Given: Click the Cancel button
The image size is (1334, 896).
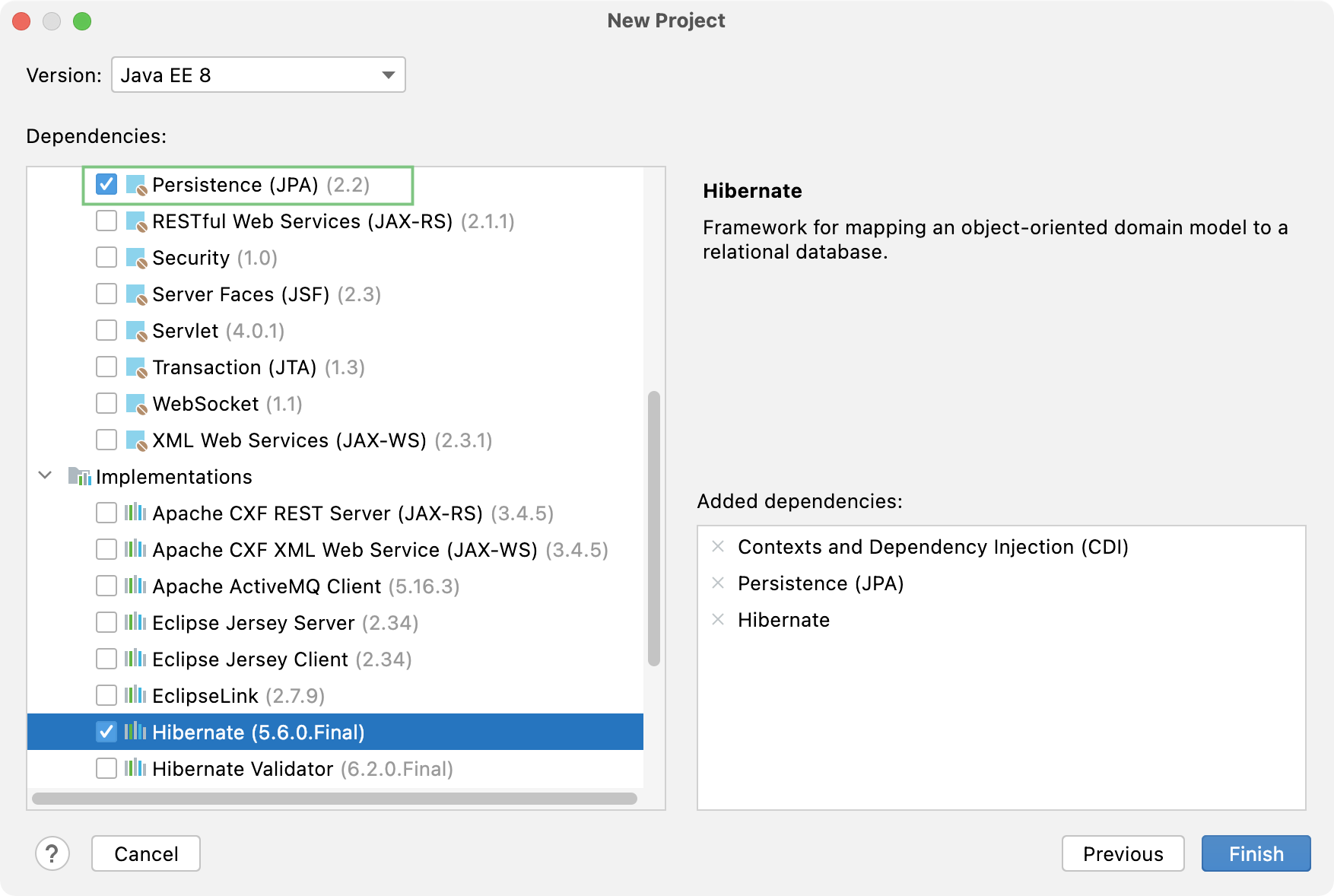Looking at the screenshot, I should pyautogui.click(x=146, y=853).
